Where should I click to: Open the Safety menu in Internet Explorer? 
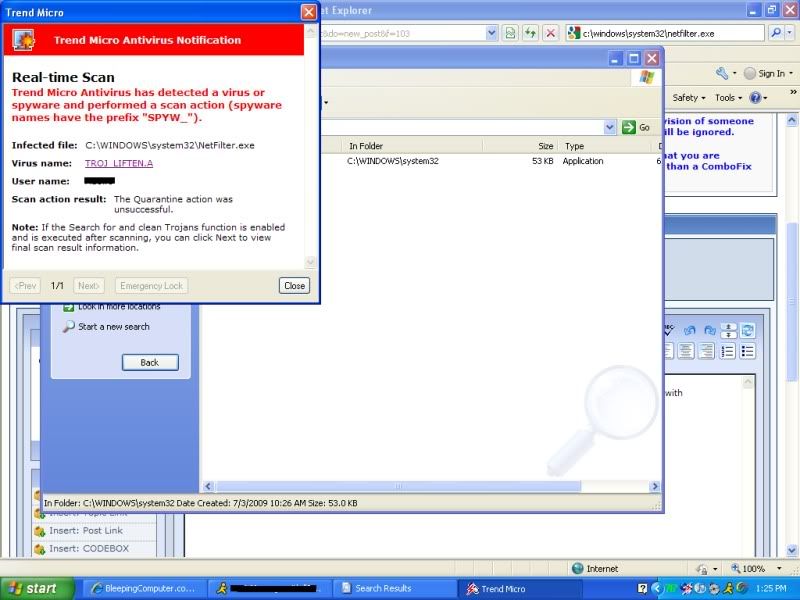pos(689,97)
